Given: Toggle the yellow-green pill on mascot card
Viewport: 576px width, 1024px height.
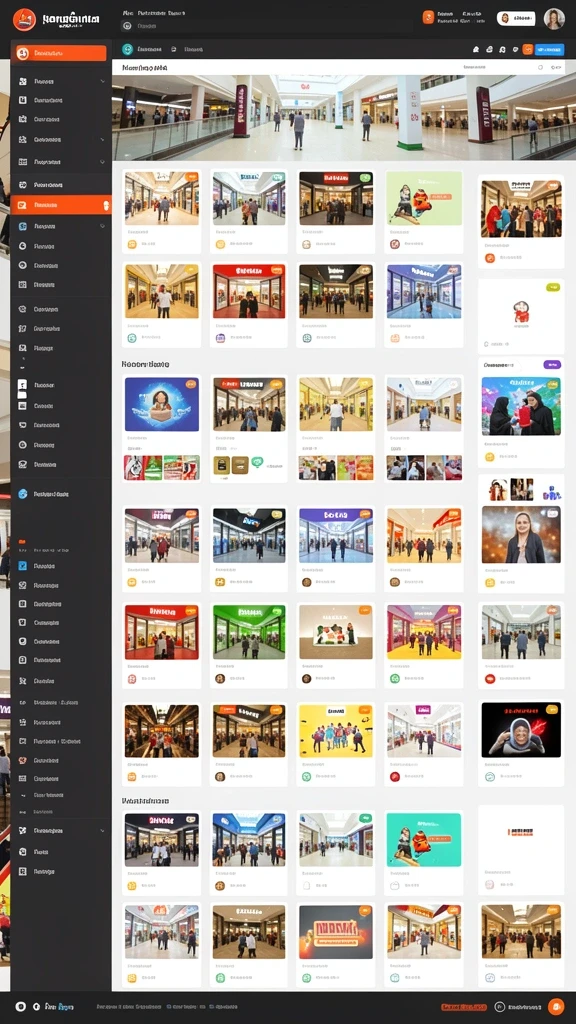Looking at the screenshot, I should 552,287.
